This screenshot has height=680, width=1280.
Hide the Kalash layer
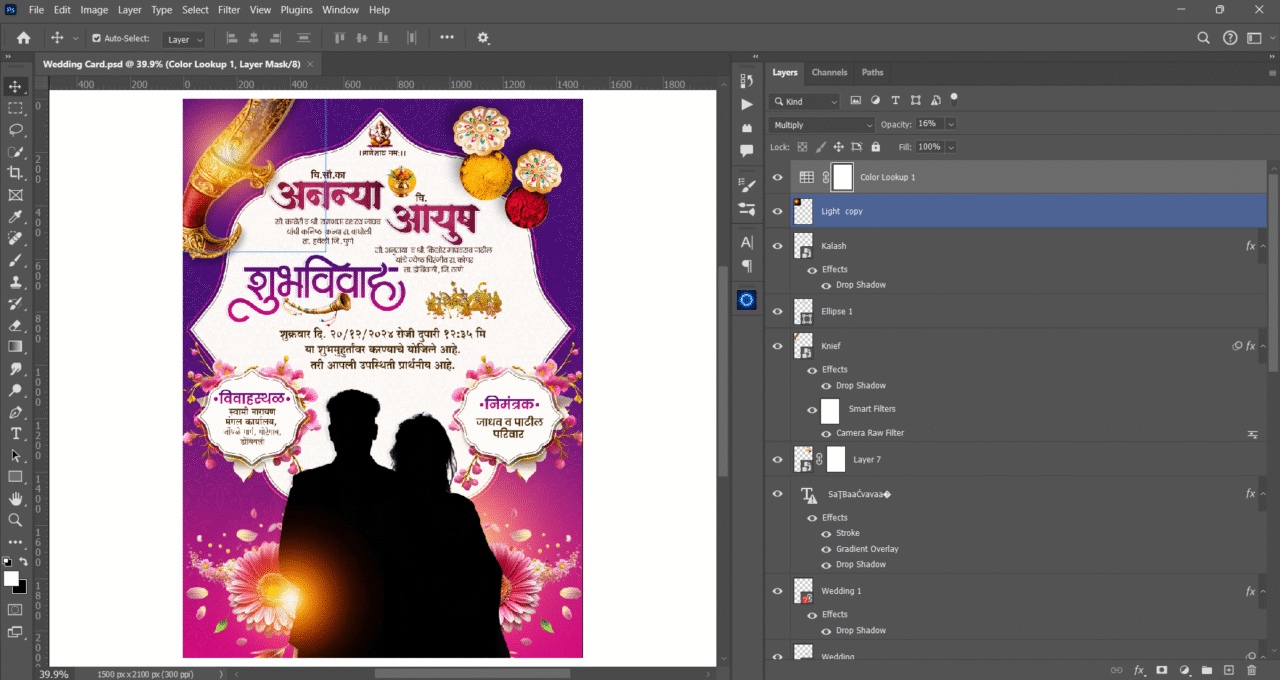point(777,245)
